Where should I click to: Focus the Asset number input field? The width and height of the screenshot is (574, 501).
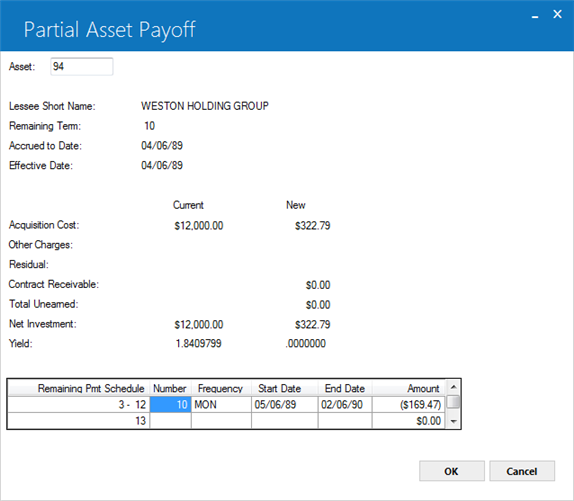[x=82, y=67]
